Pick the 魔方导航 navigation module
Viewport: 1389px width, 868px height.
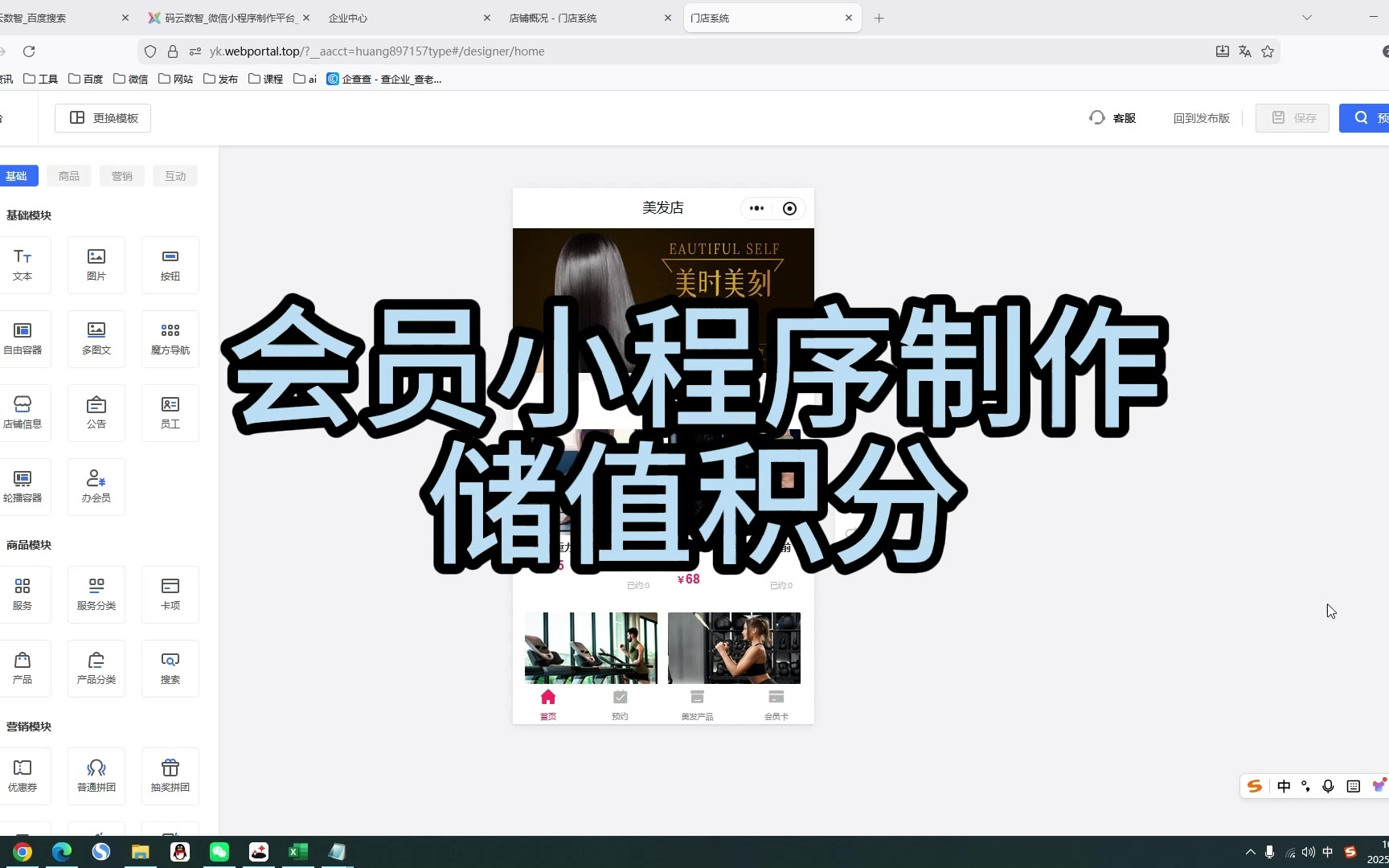click(x=170, y=338)
